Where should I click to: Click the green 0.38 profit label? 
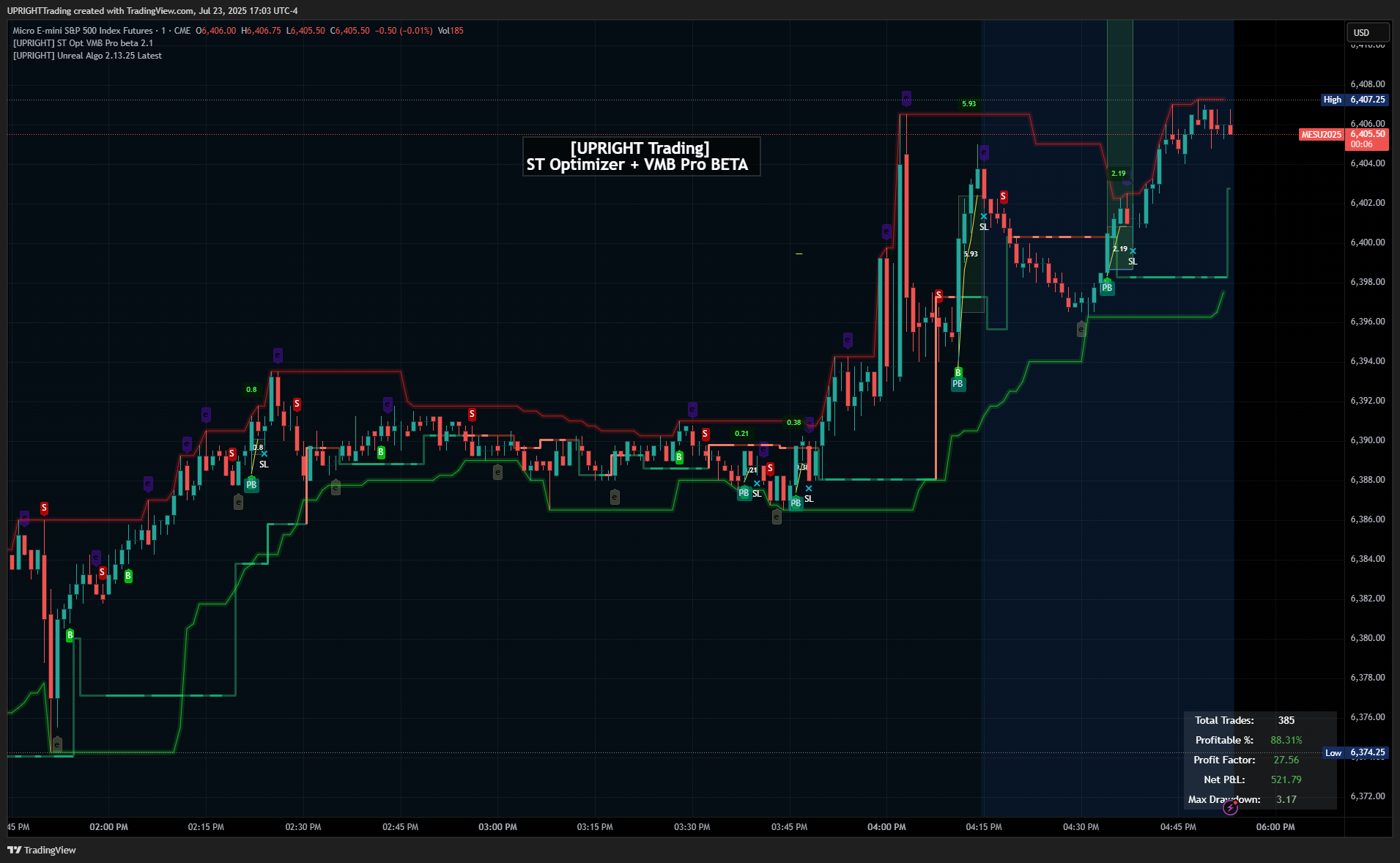point(793,423)
